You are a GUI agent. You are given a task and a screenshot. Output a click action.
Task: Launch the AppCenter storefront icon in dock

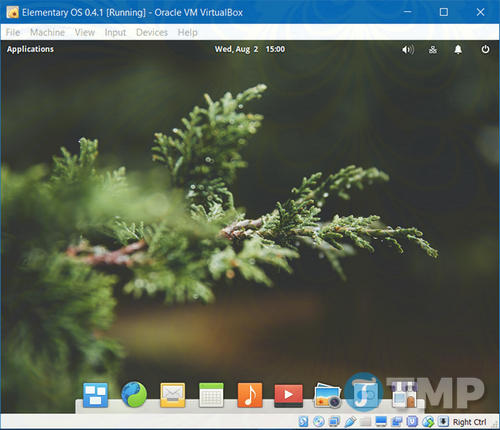pyautogui.click(x=404, y=395)
